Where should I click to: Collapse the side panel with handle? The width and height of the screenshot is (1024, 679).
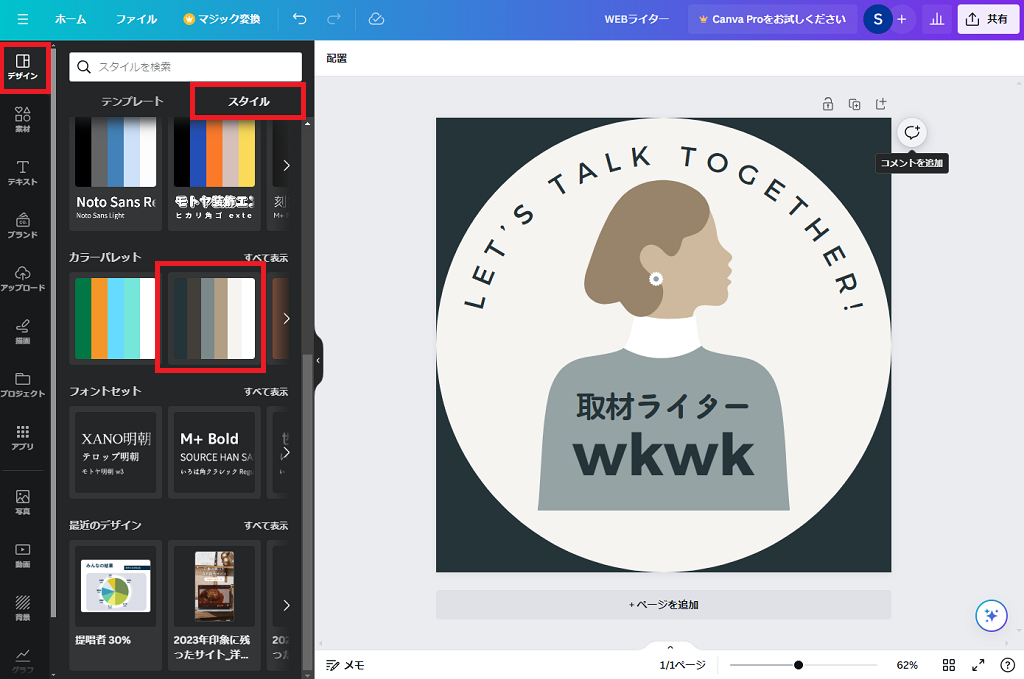(318, 360)
